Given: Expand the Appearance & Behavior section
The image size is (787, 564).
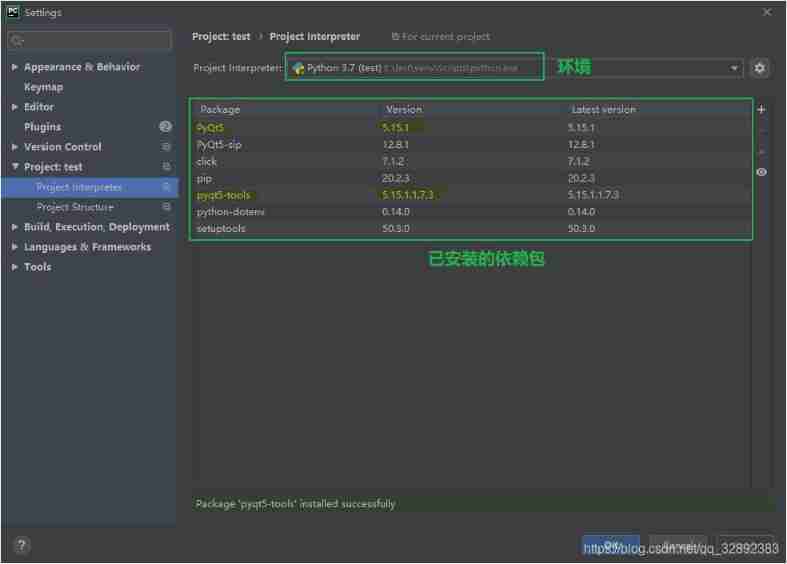Looking at the screenshot, I should (15, 67).
